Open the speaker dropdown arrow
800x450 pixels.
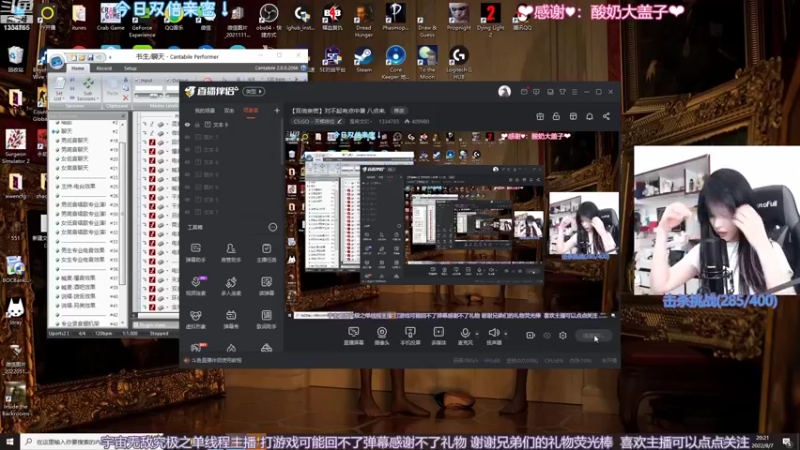(x=506, y=334)
